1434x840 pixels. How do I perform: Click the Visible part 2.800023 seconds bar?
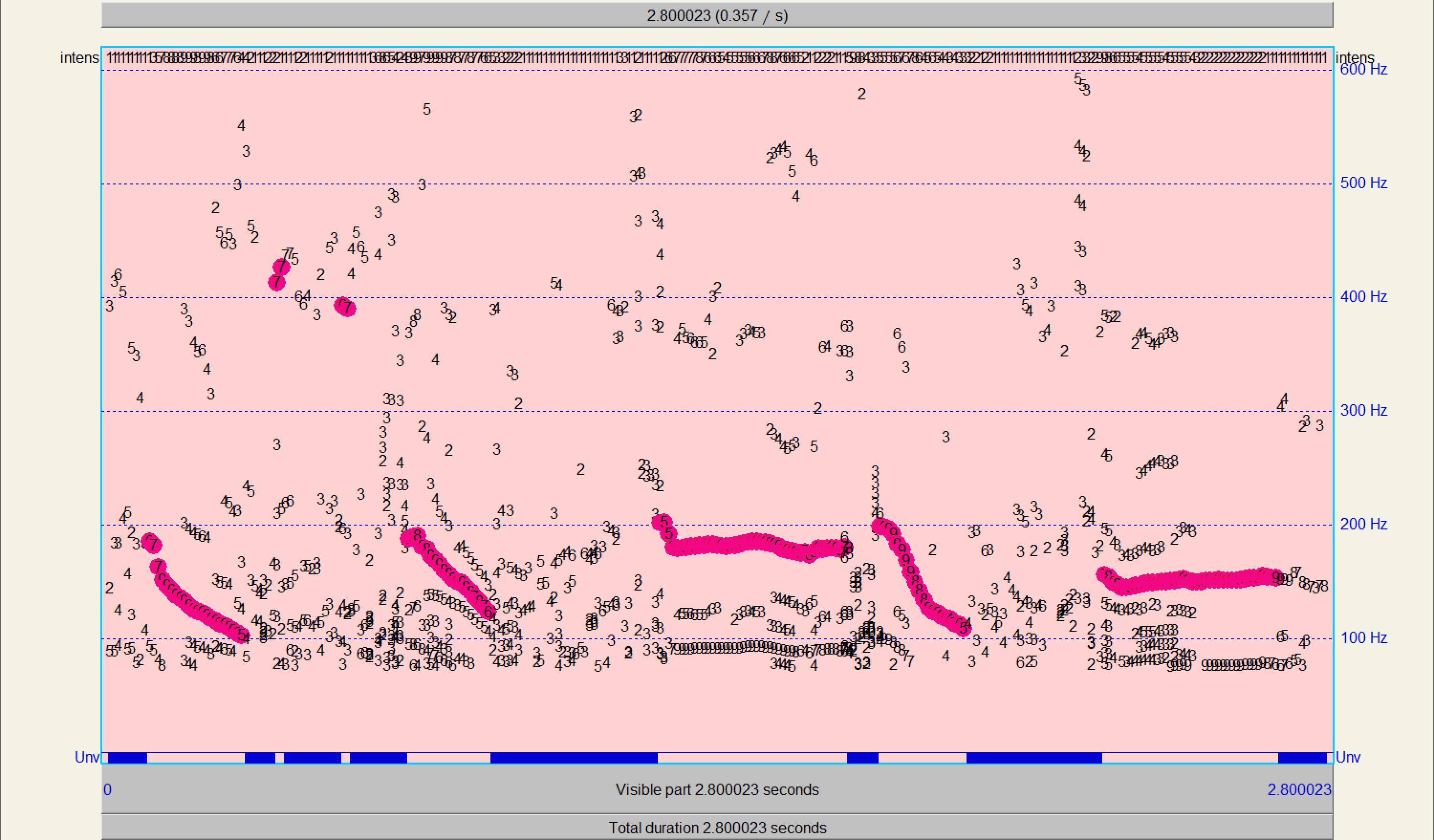click(717, 789)
